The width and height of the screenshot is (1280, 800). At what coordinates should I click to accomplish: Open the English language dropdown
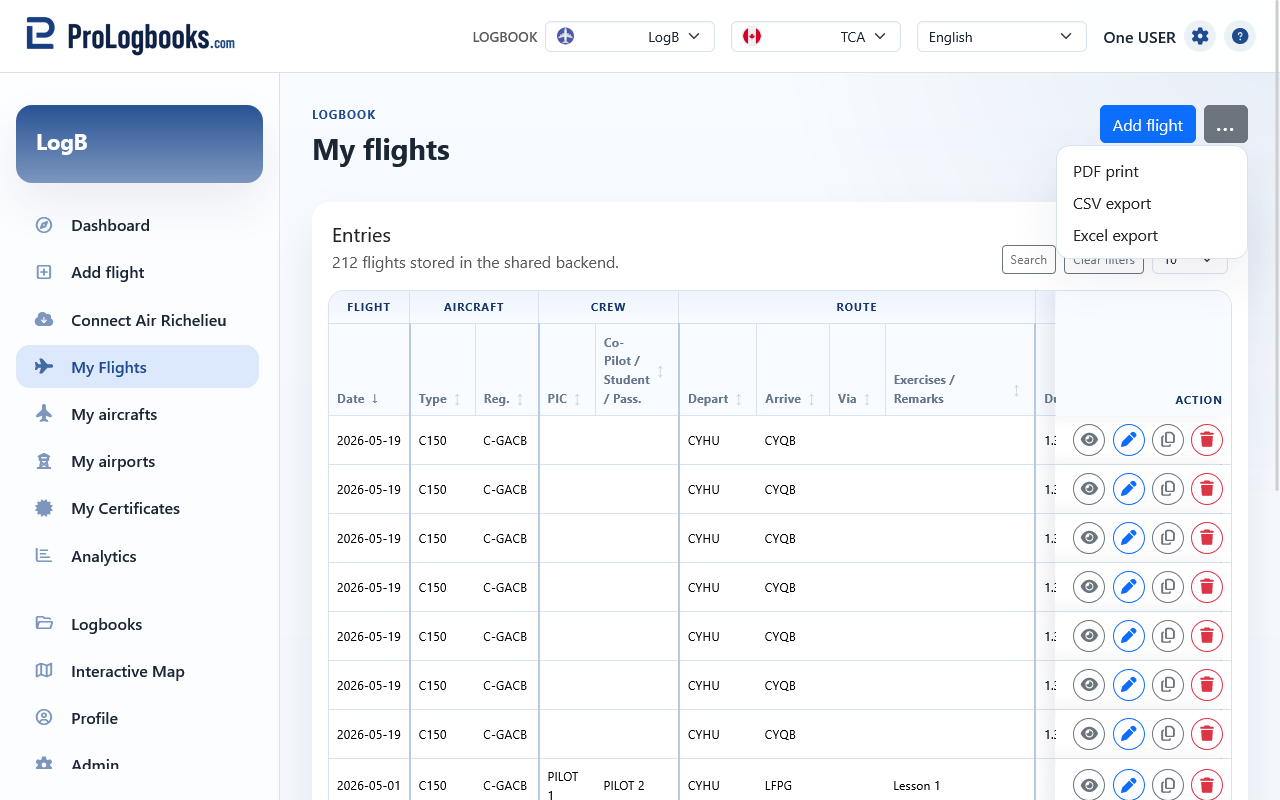1002,37
